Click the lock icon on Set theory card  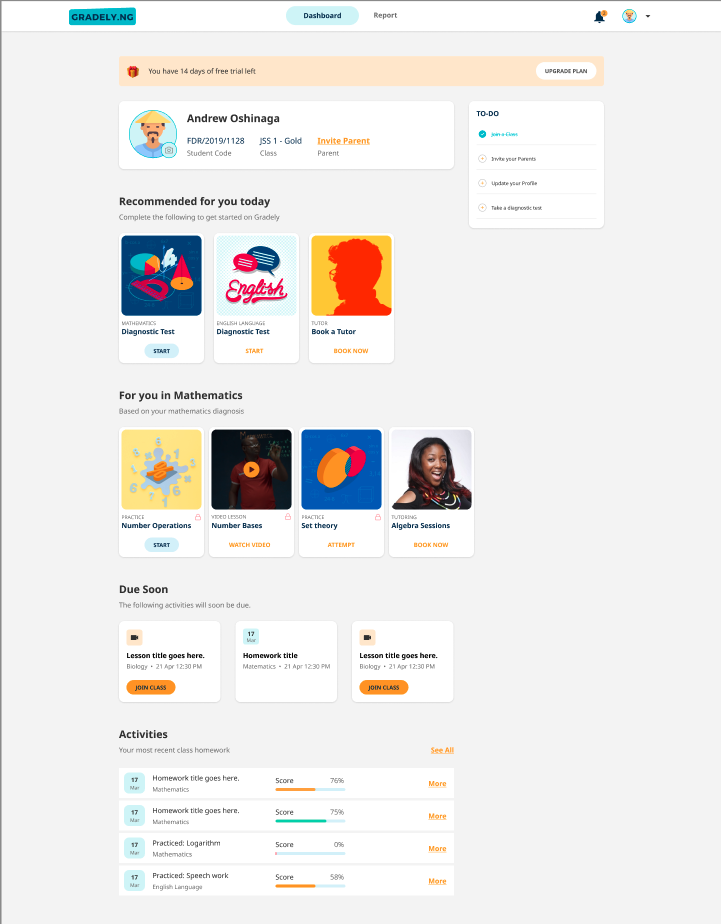click(x=378, y=517)
